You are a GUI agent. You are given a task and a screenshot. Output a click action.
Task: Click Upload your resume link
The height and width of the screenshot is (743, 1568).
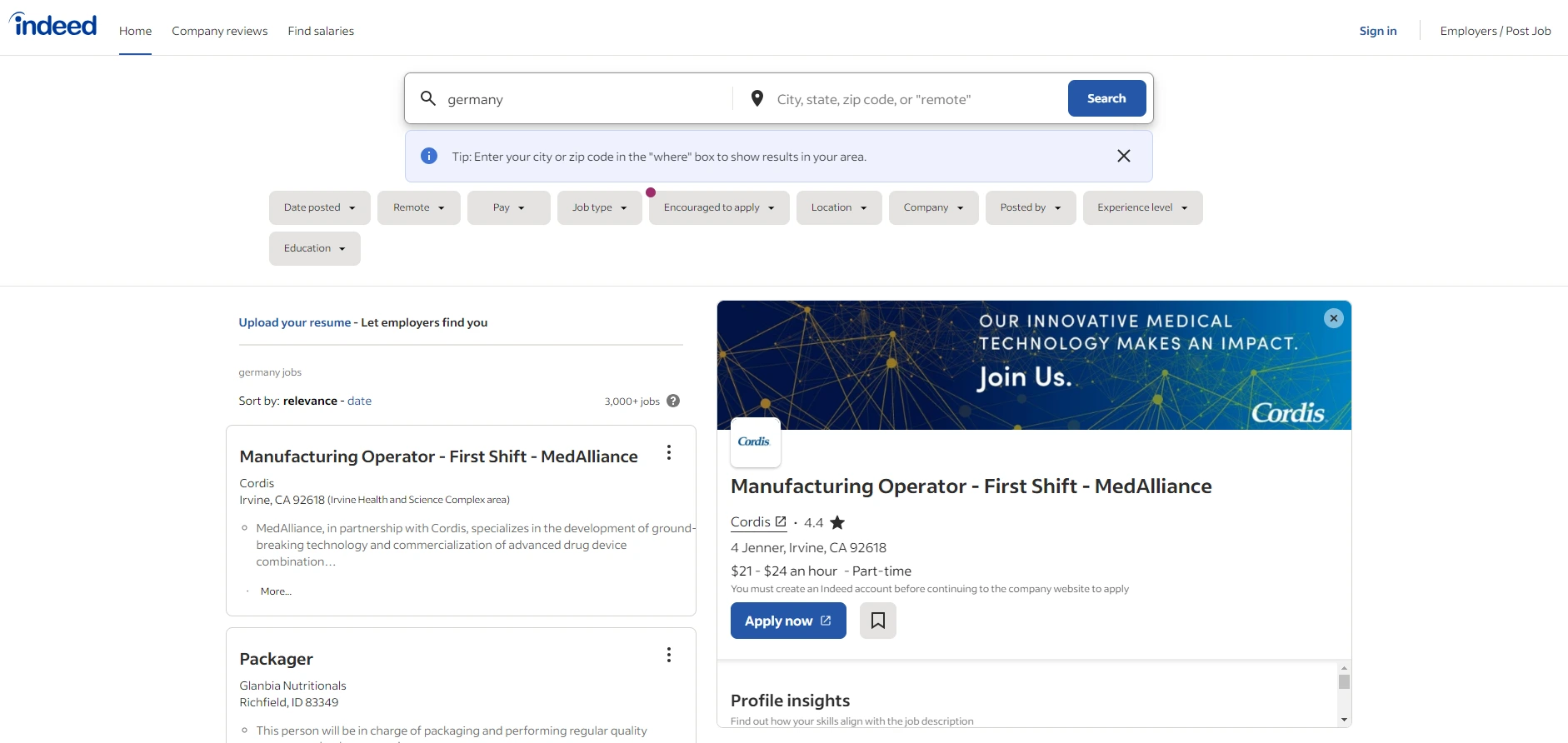[295, 322]
